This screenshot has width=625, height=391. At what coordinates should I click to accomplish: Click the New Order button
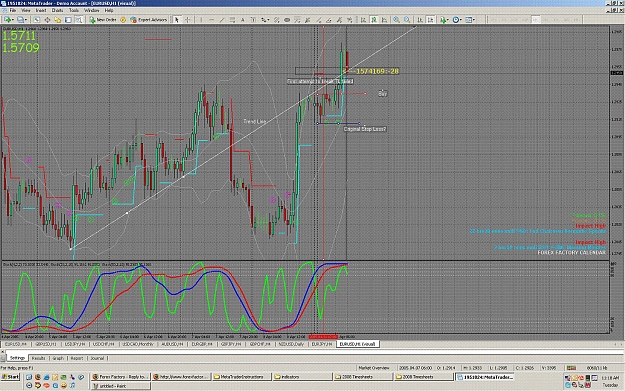(x=103, y=20)
